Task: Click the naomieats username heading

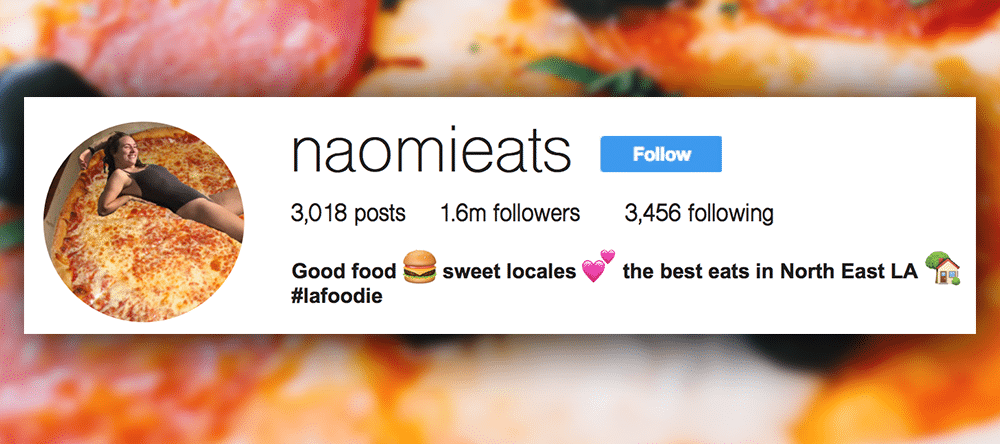Action: [430, 152]
